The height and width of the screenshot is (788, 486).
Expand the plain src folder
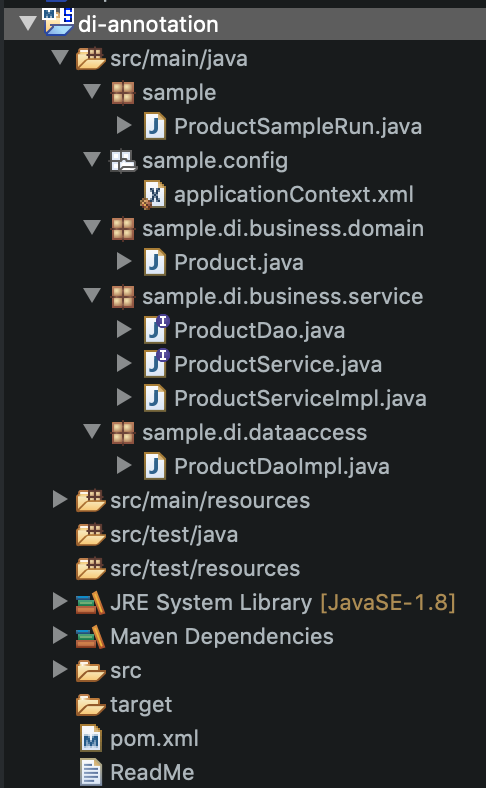[60, 669]
